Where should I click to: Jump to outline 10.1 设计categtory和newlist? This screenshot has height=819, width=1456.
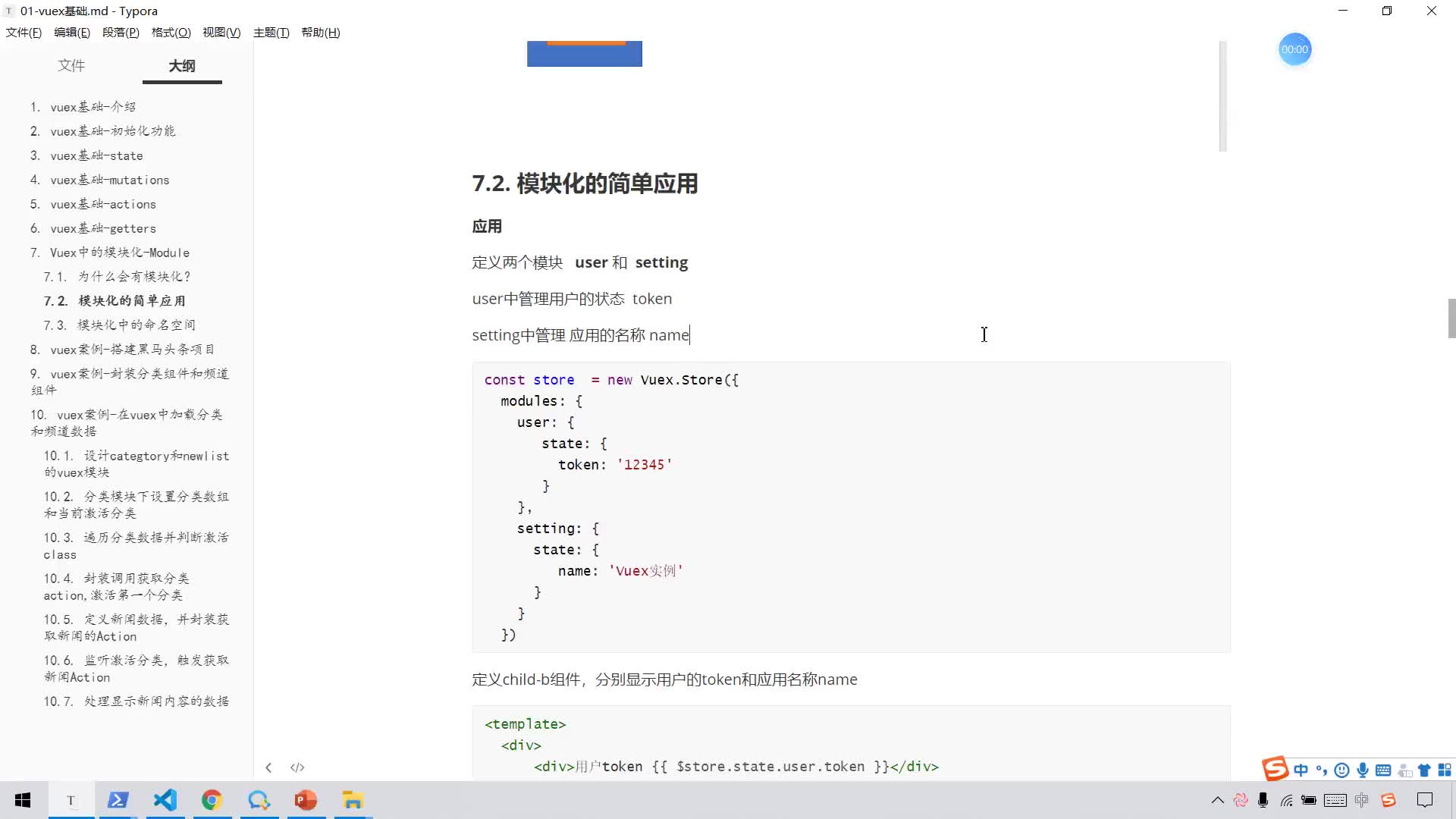[136, 463]
